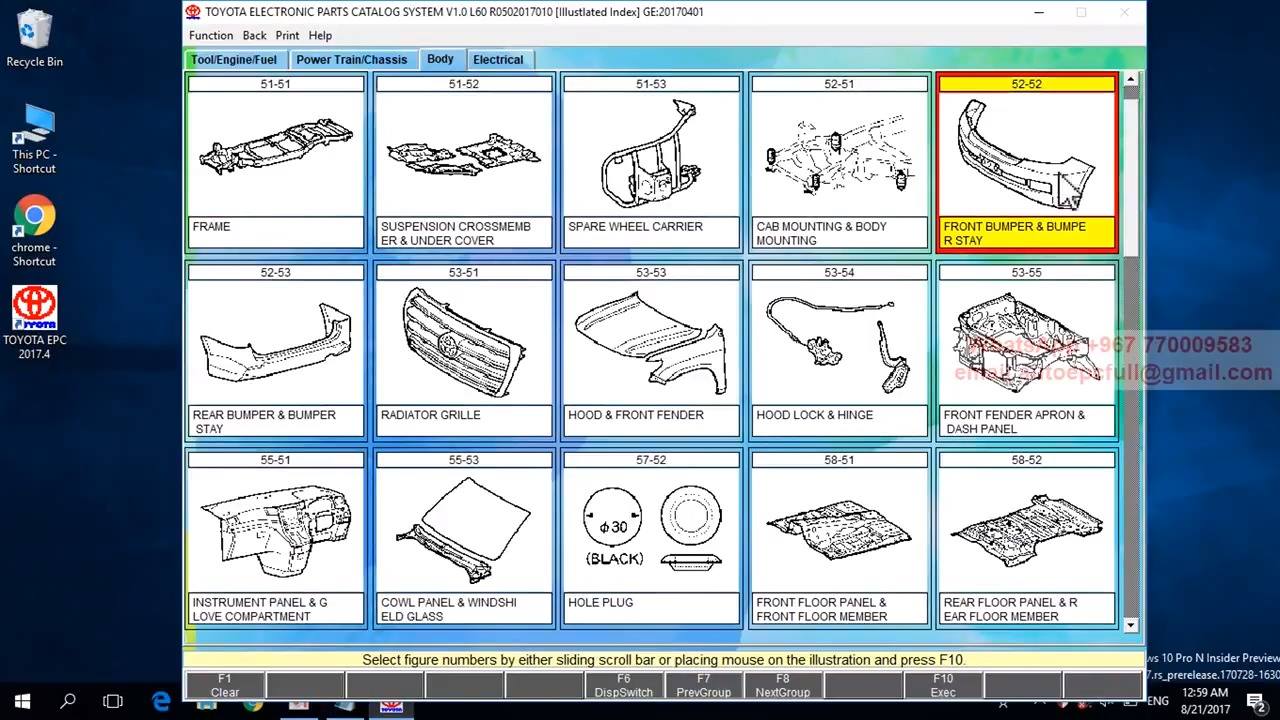
Task: Go to next group with F8 NextGroup
Action: (x=783, y=685)
